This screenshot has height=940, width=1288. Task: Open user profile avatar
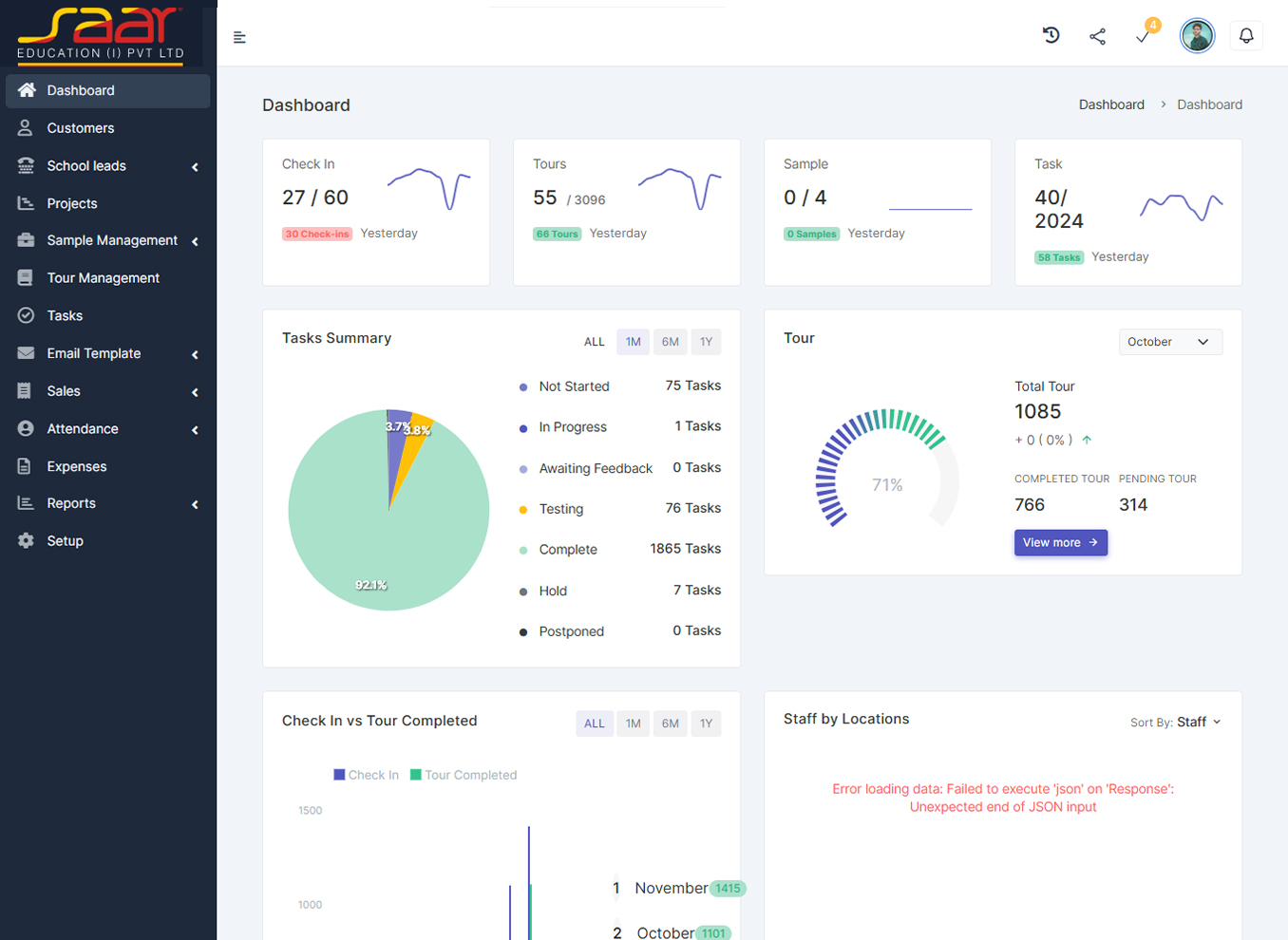(1197, 36)
